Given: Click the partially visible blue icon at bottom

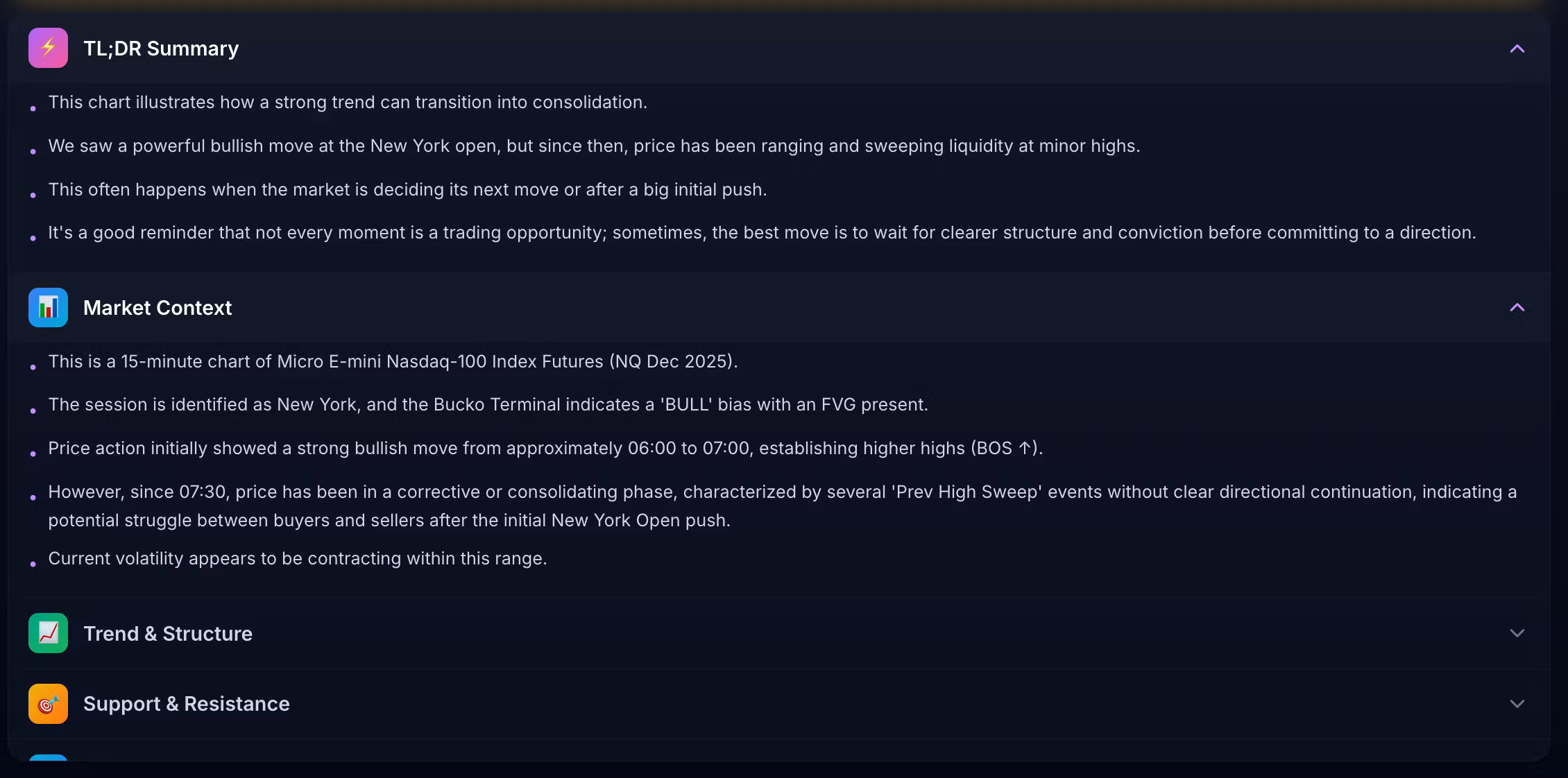Looking at the screenshot, I should [48, 758].
